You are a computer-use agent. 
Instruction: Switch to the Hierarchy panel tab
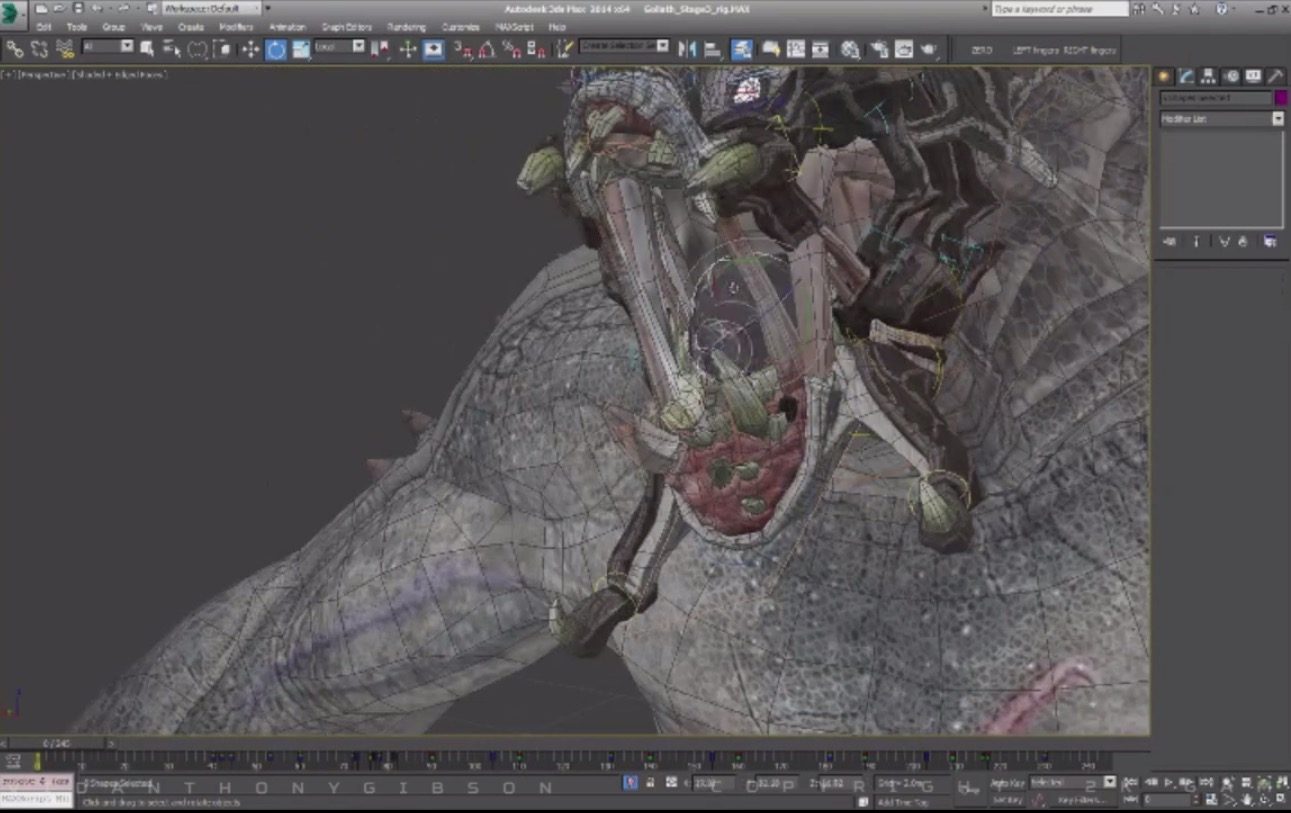tap(1208, 77)
